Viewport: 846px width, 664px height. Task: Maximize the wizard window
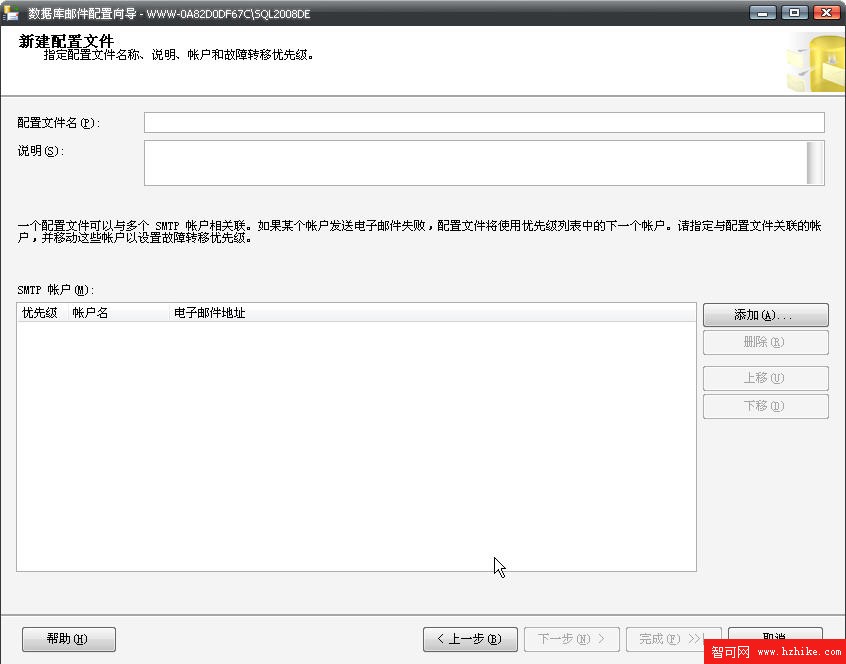(x=795, y=12)
